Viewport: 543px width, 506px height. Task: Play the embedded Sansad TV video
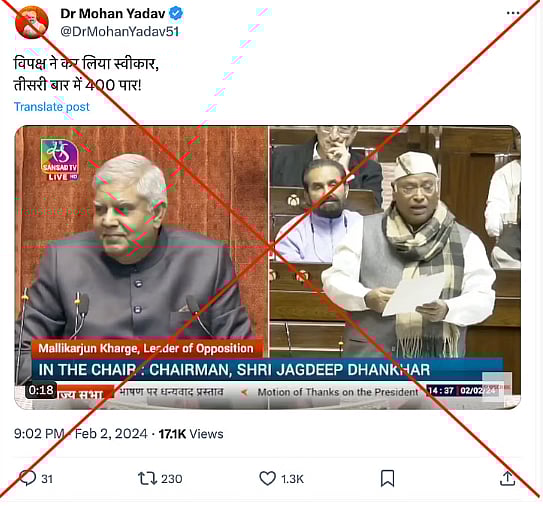coord(267,267)
